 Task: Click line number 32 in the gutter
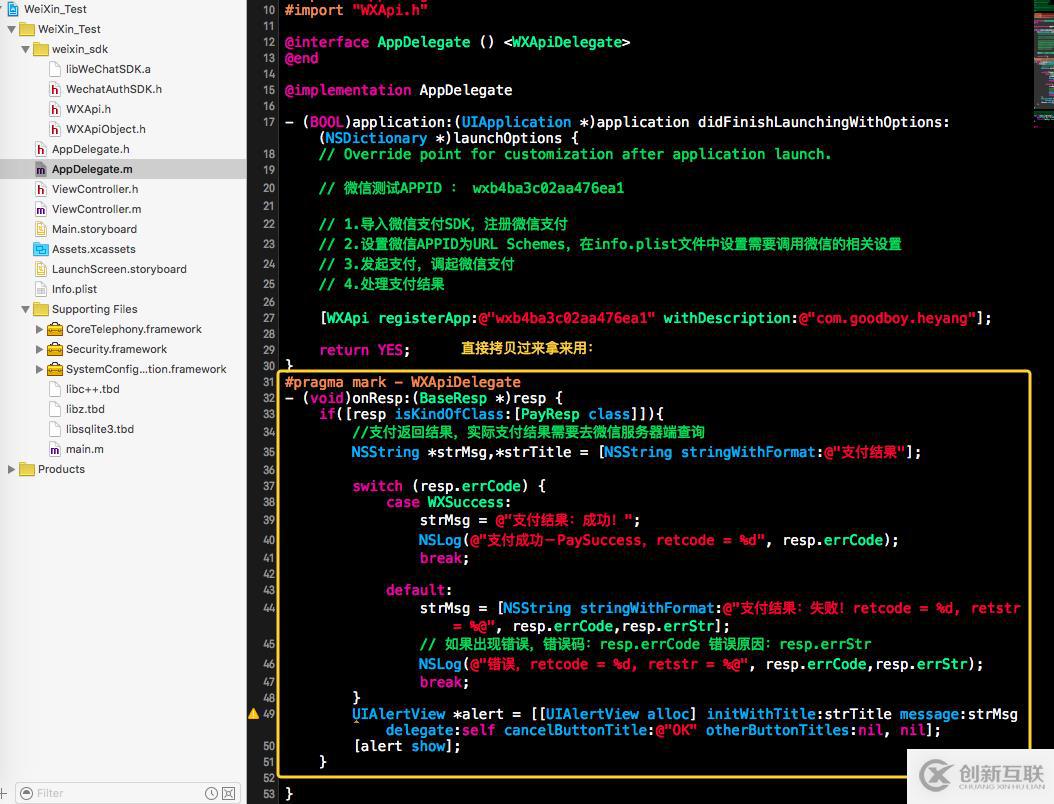(x=269, y=398)
